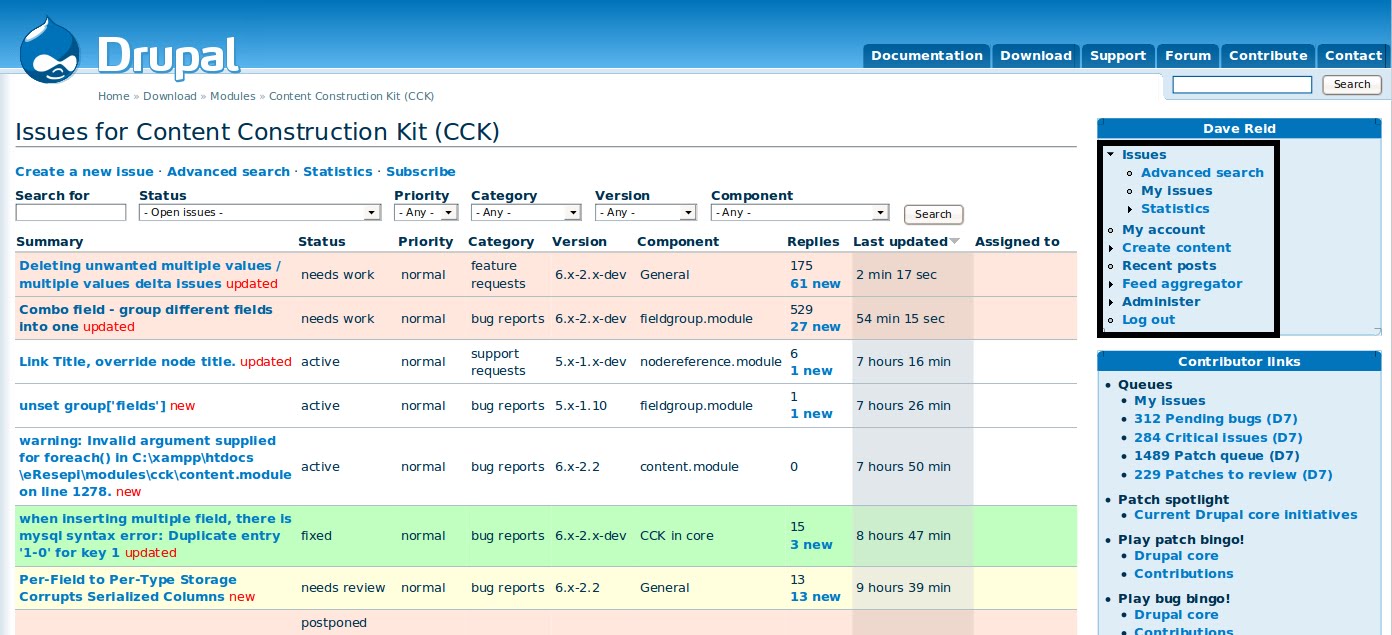1392x635 pixels.
Task: Go to Download breadcrumb link
Action: pos(170,96)
